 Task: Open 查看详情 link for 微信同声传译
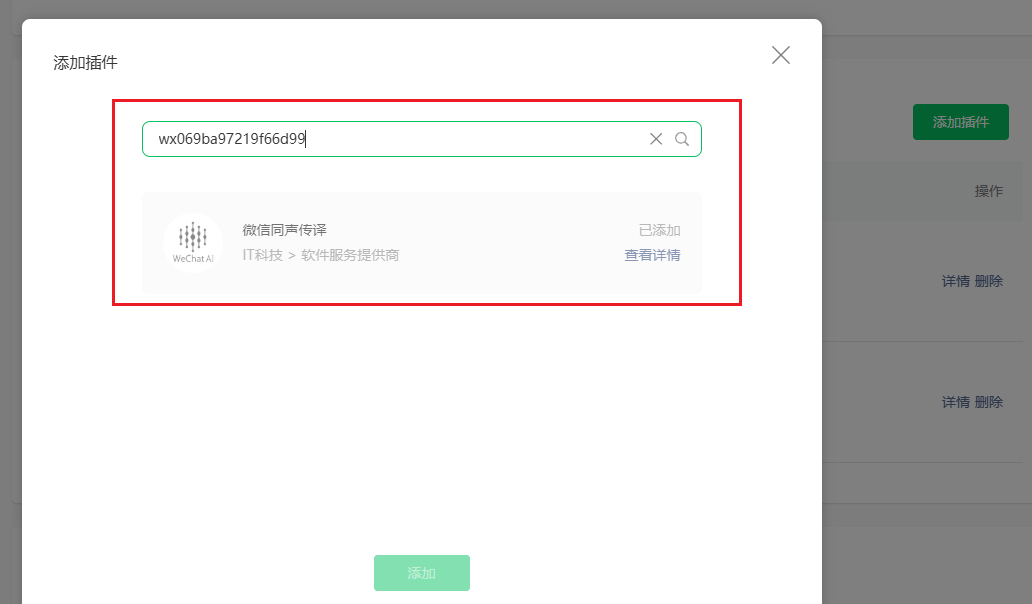[x=652, y=255]
